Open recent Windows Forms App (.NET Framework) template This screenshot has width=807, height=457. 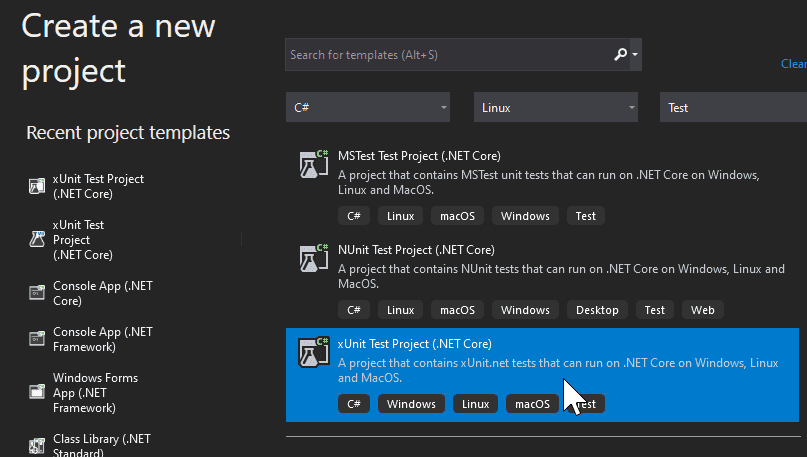[95, 392]
